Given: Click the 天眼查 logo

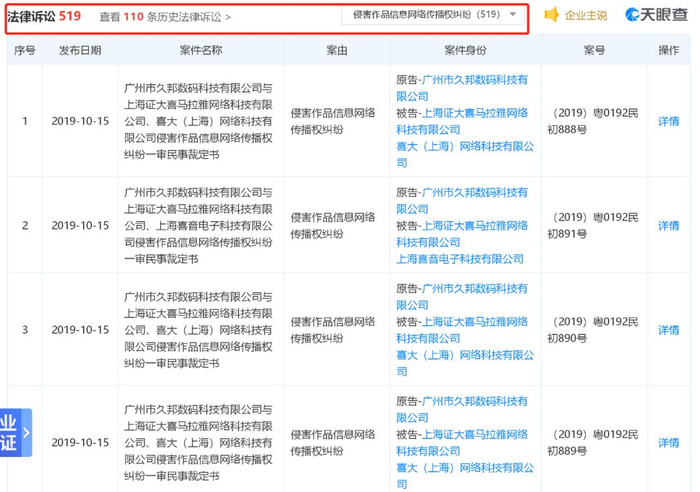Looking at the screenshot, I should (656, 15).
